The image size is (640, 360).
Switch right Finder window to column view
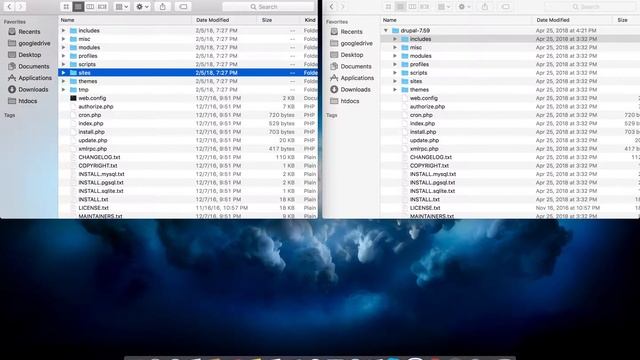coord(412,7)
